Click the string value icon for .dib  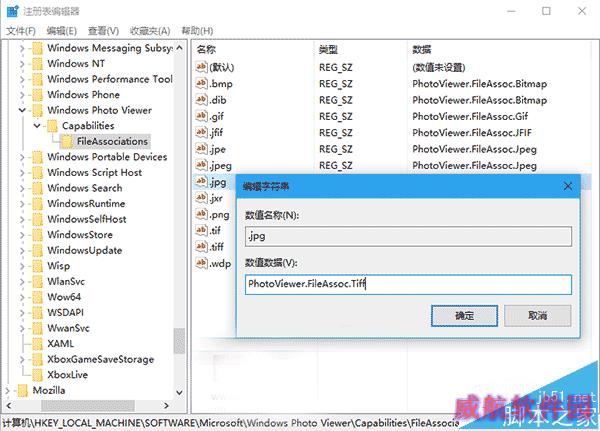click(x=201, y=100)
